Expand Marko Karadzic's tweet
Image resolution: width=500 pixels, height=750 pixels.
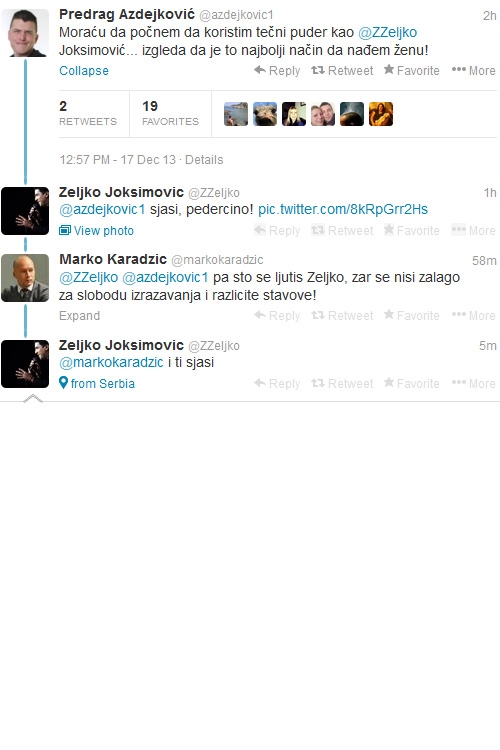click(x=79, y=316)
